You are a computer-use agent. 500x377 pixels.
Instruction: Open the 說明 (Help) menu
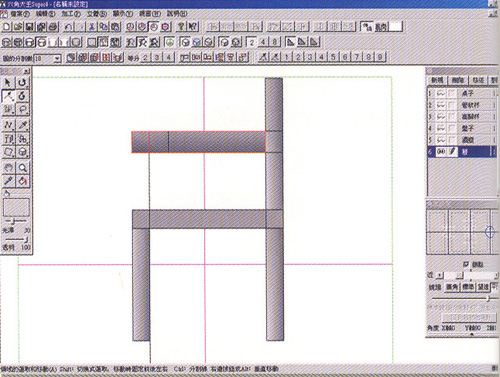[177, 14]
